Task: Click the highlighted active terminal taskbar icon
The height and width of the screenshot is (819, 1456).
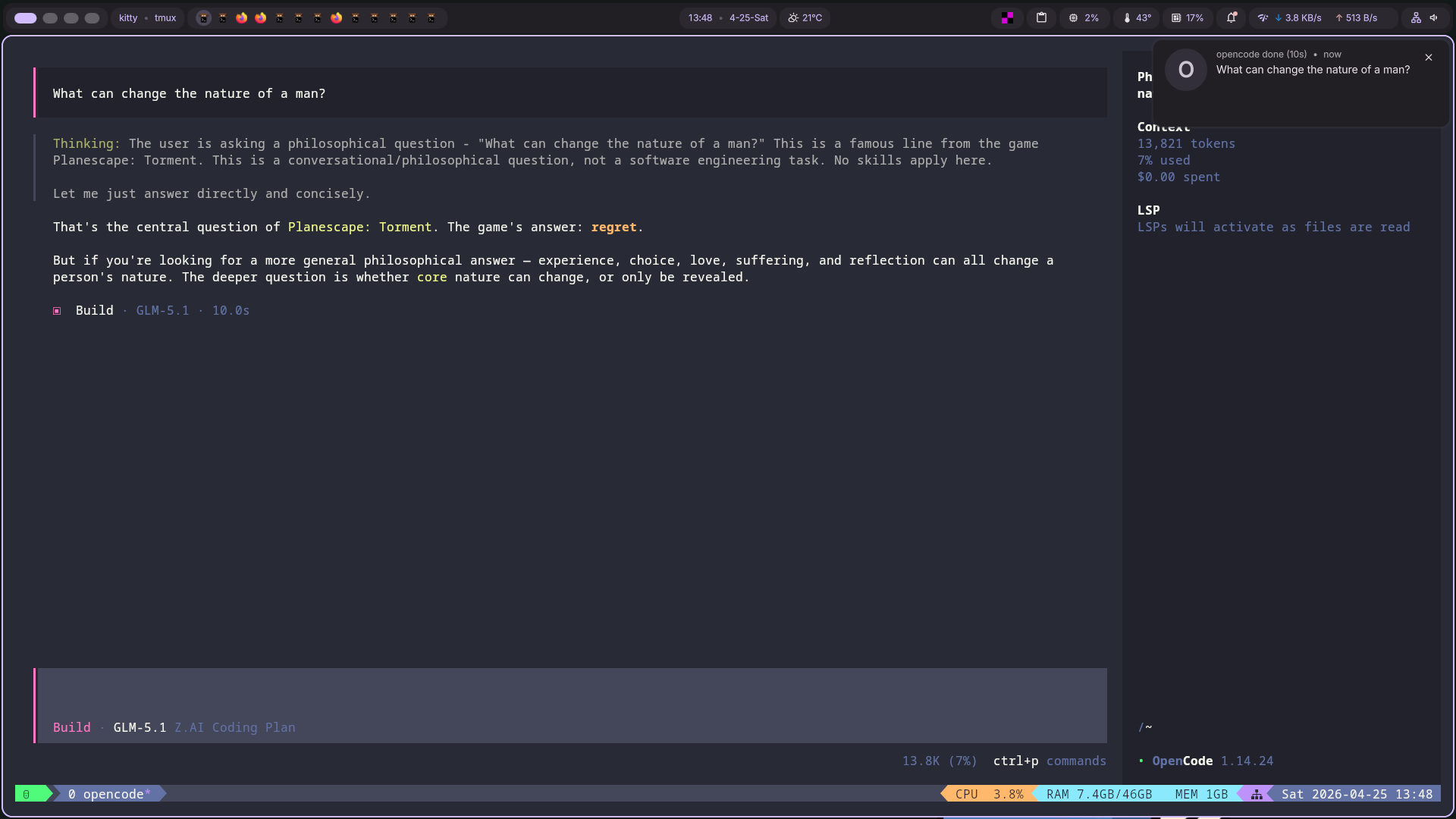Action: click(x=203, y=18)
